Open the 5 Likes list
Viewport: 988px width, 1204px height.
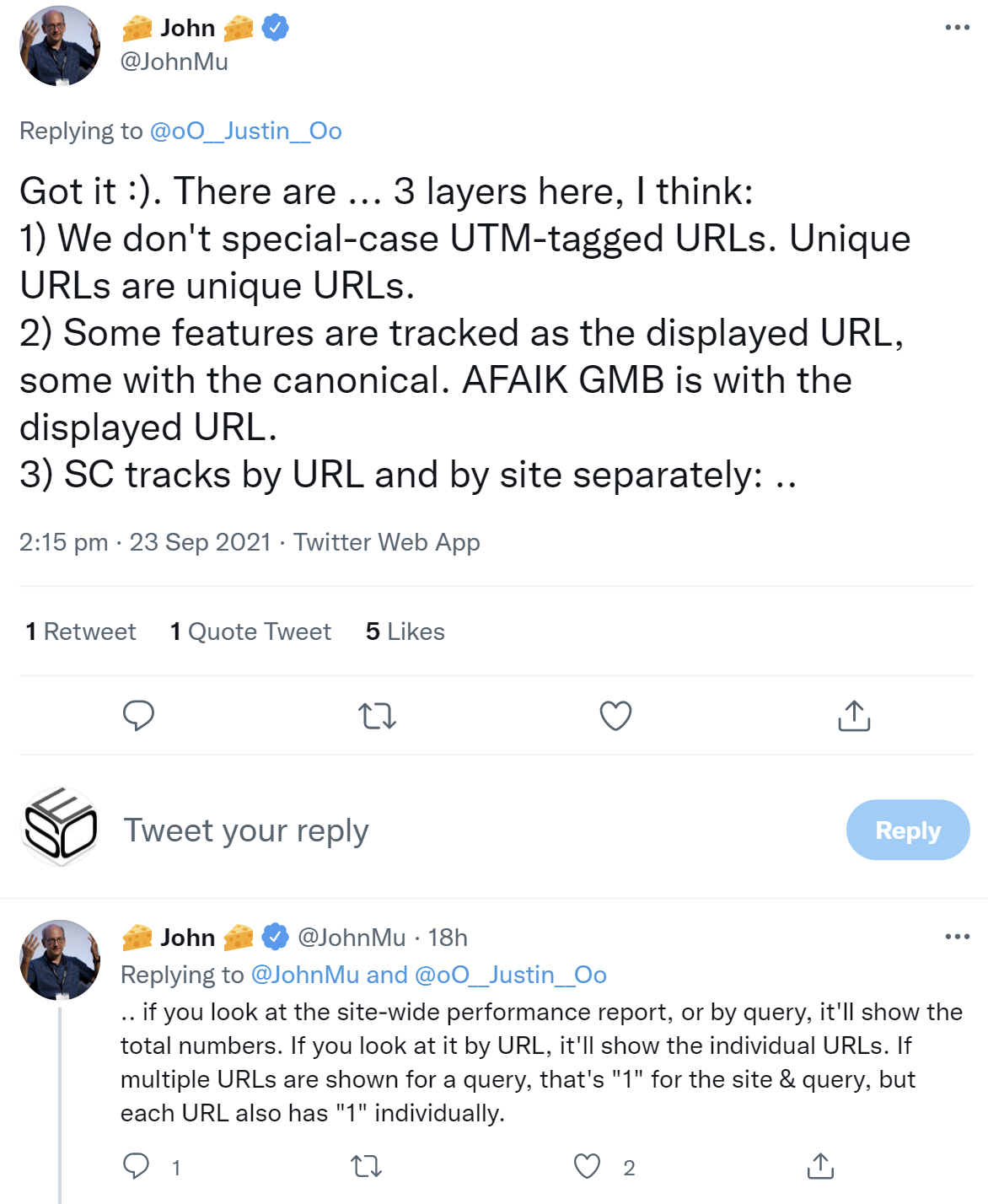click(405, 631)
